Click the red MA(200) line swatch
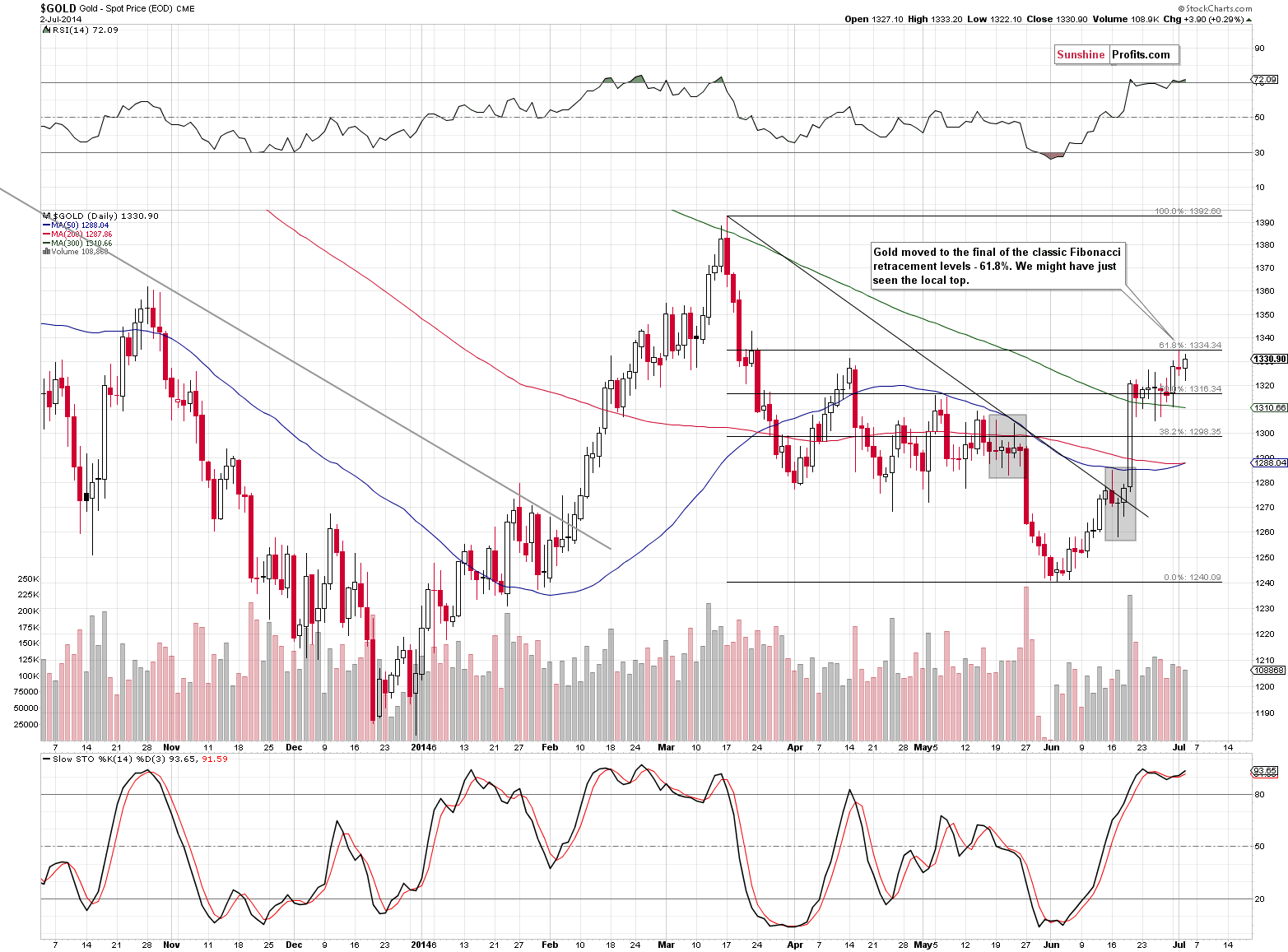The width and height of the screenshot is (1288, 952). tap(46, 235)
